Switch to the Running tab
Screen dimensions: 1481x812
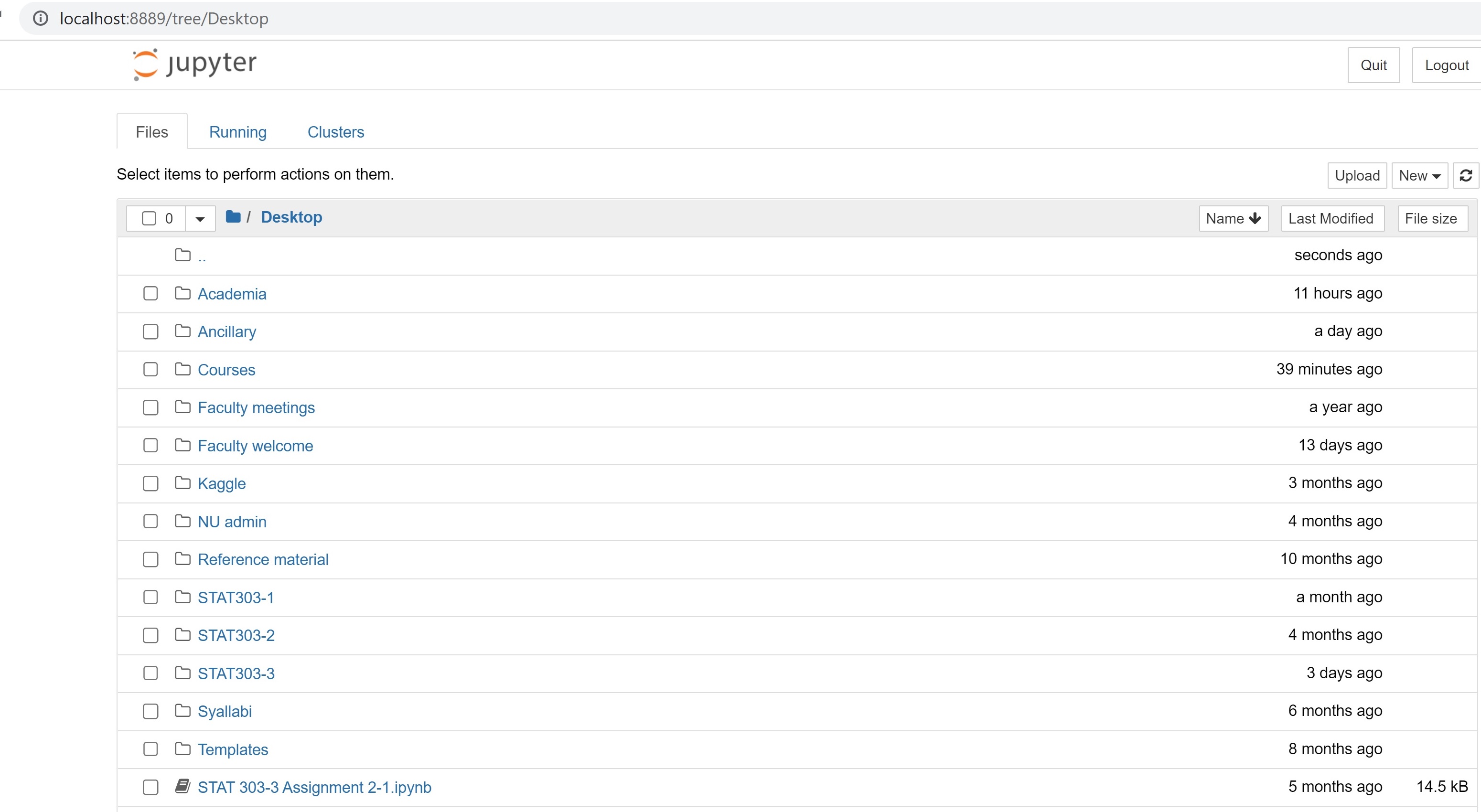[237, 132]
